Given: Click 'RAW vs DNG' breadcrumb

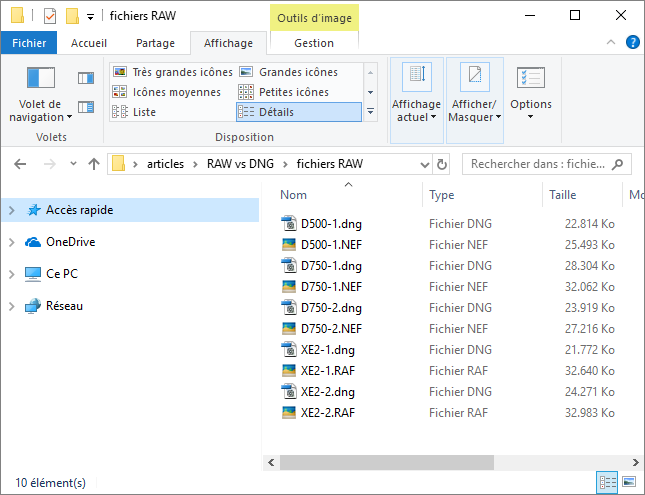Looking at the screenshot, I should (240, 164).
